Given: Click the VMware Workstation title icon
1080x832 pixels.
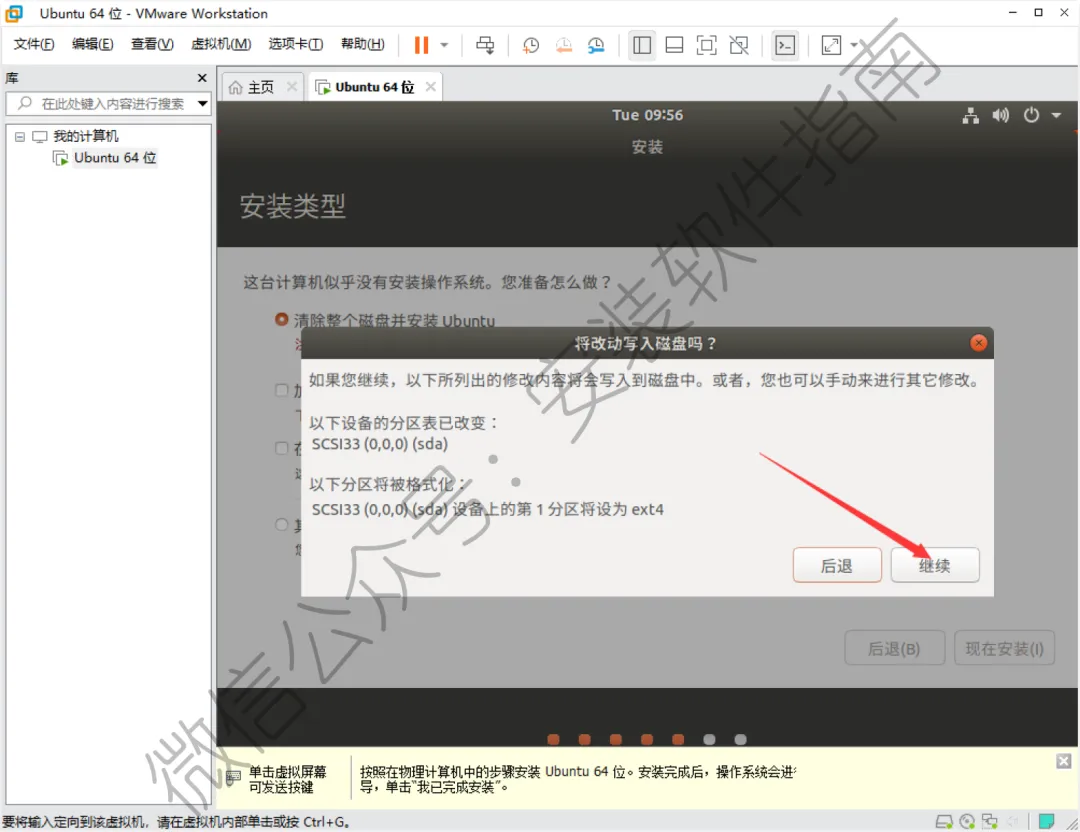Looking at the screenshot, I should tap(14, 13).
